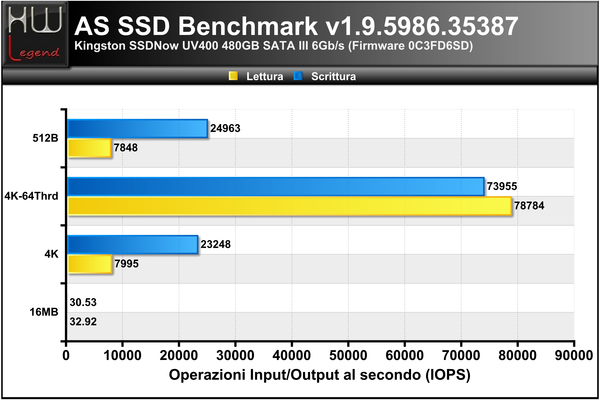Select the value 78784
Image resolution: width=600 pixels, height=400 pixels.
point(529,206)
